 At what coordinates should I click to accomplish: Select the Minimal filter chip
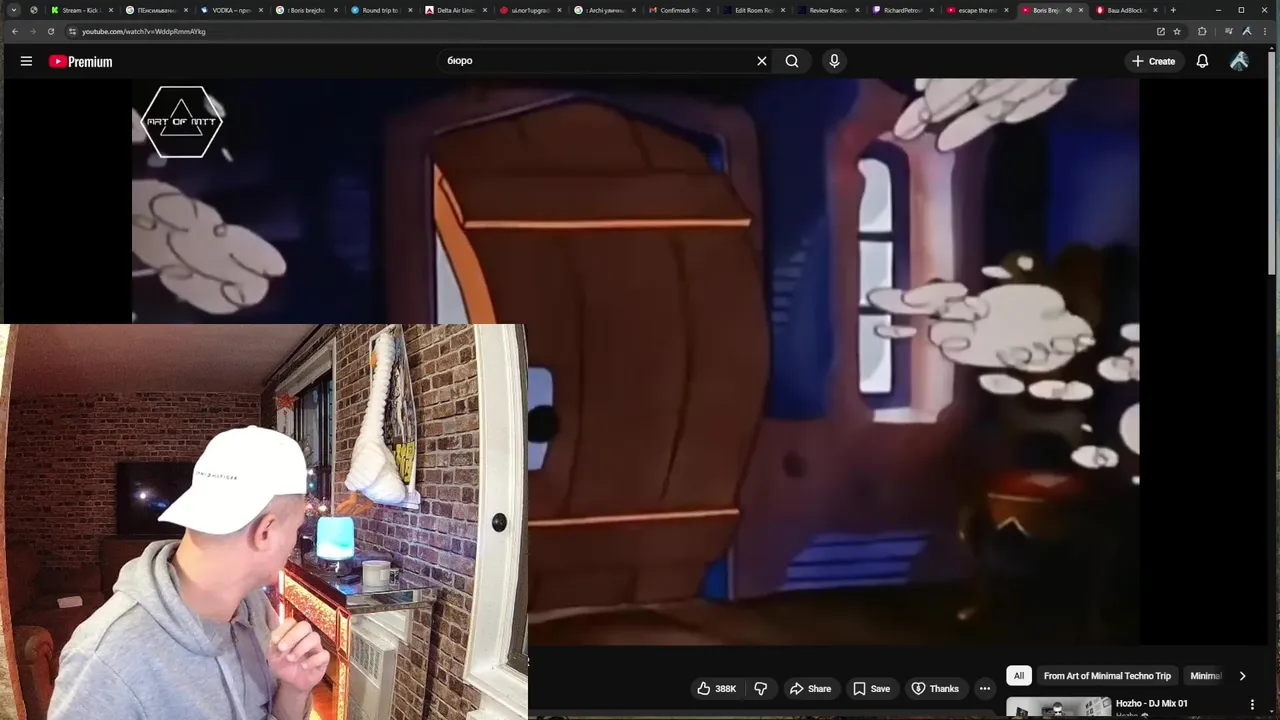tap(1205, 676)
